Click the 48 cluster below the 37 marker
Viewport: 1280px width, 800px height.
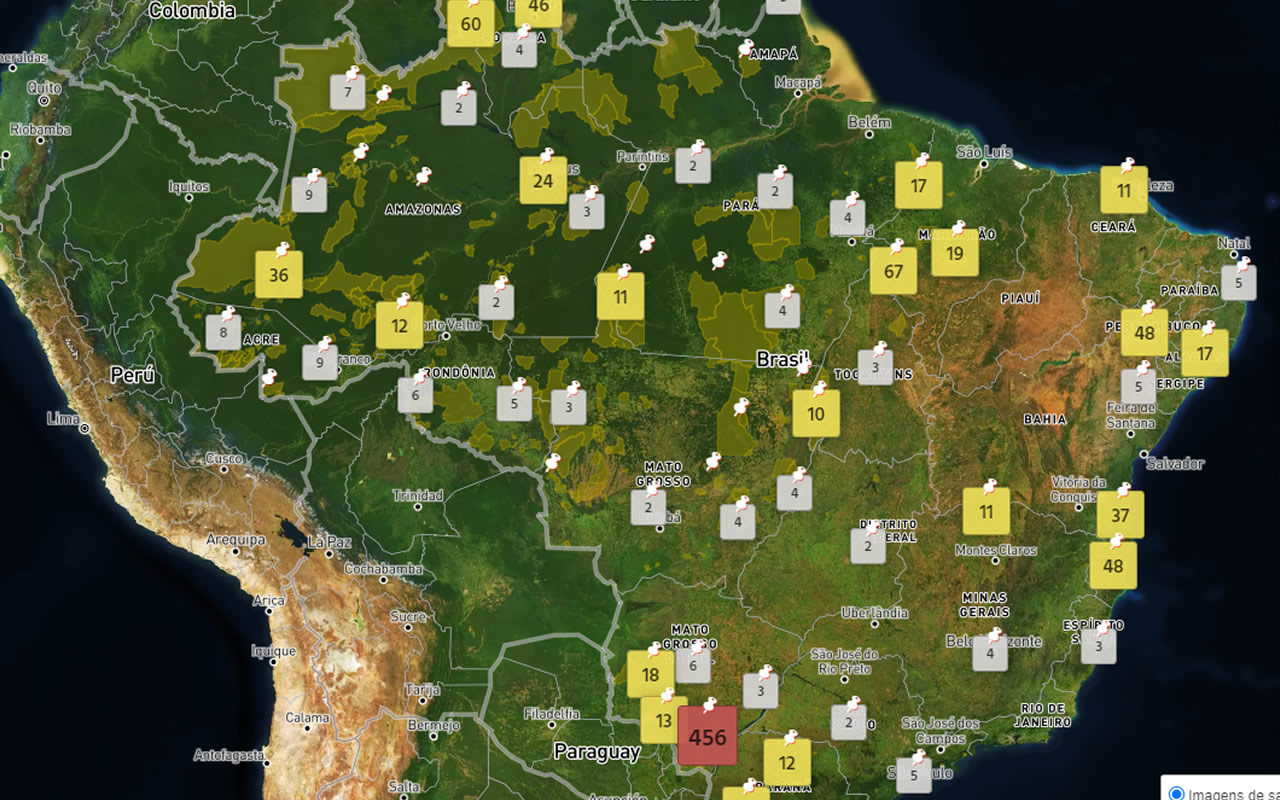[x=1113, y=565]
